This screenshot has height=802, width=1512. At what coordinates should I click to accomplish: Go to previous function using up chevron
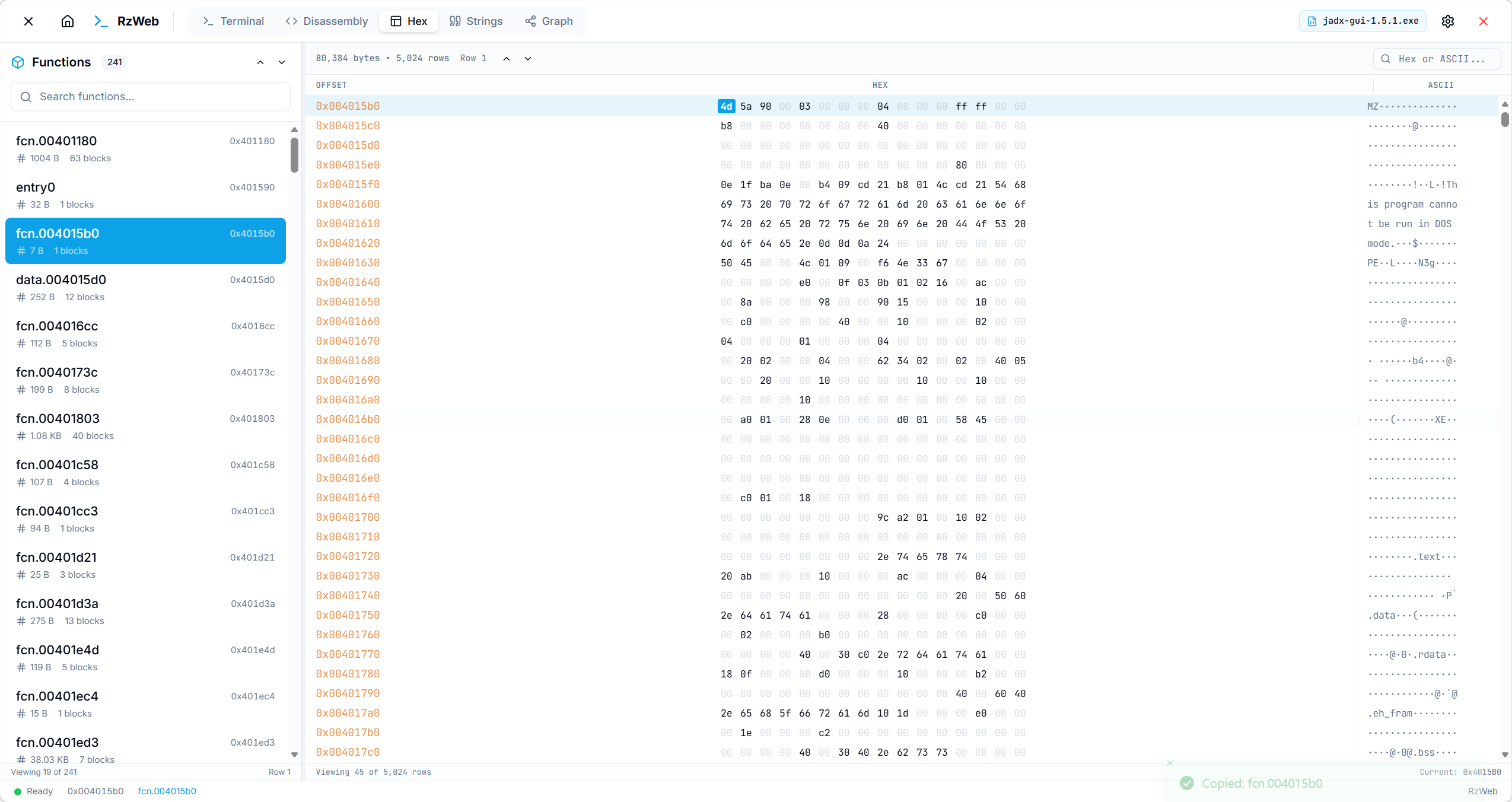click(260, 62)
